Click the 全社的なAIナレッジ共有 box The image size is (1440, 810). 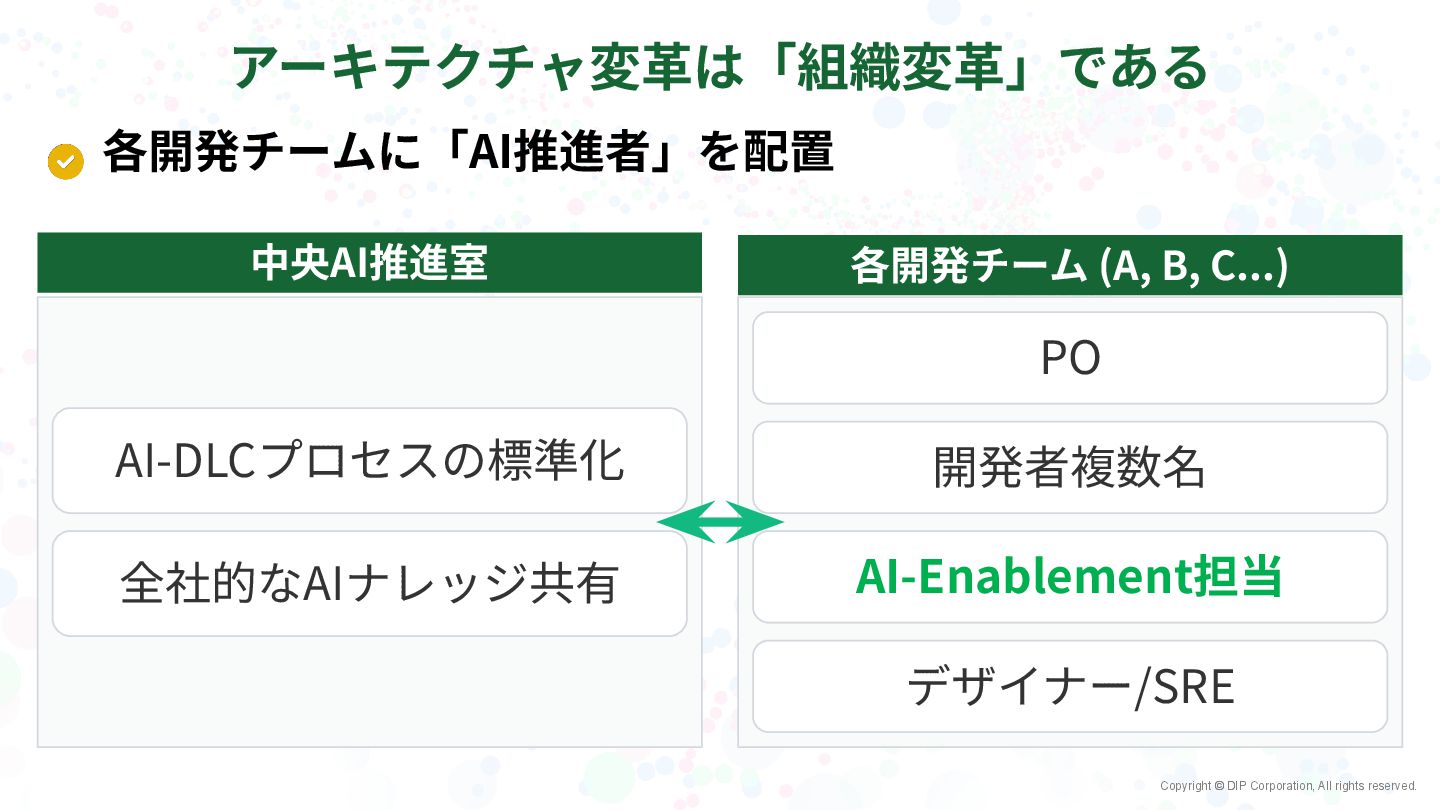pyautogui.click(x=369, y=583)
